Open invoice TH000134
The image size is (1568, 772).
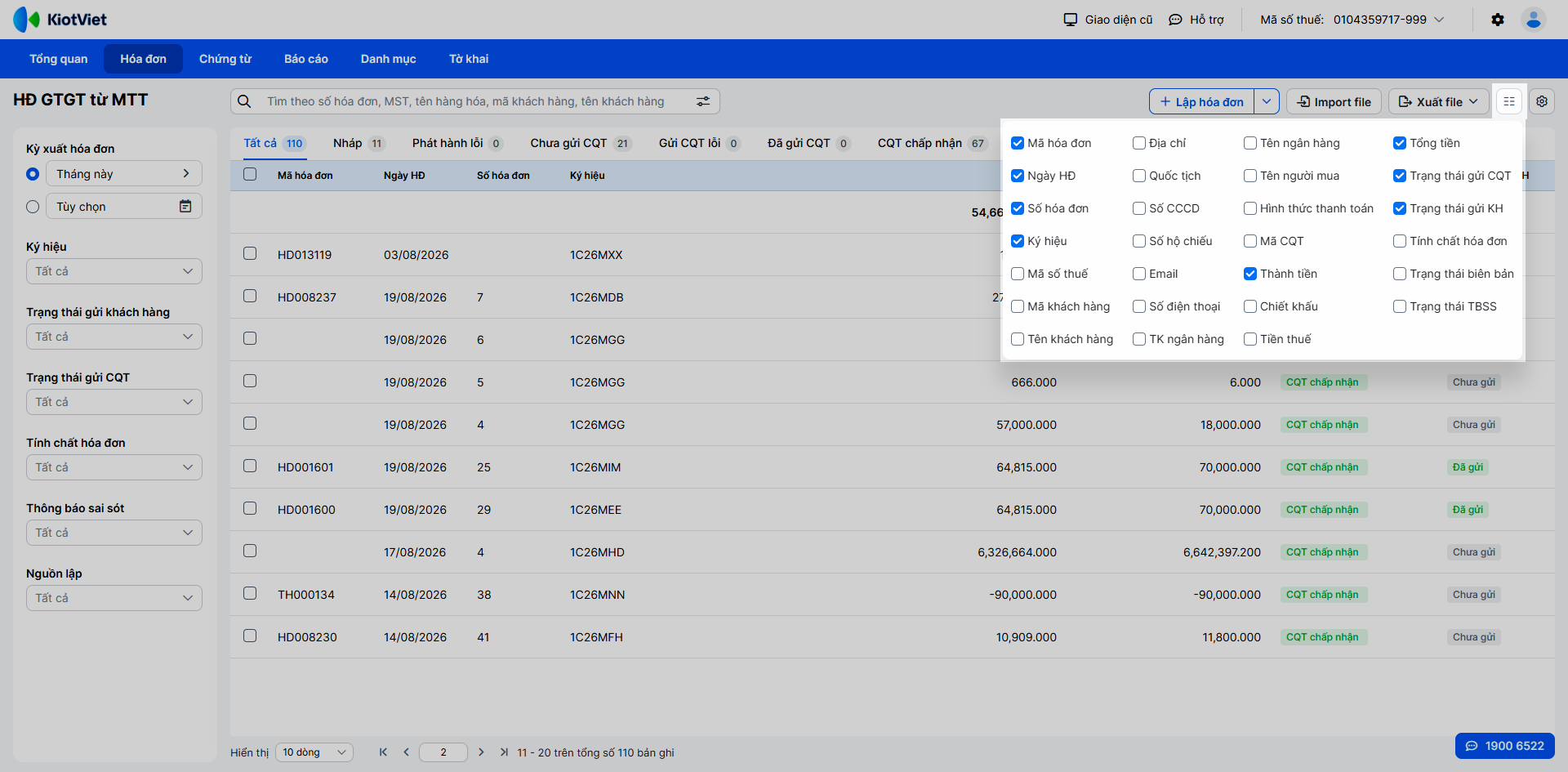306,595
